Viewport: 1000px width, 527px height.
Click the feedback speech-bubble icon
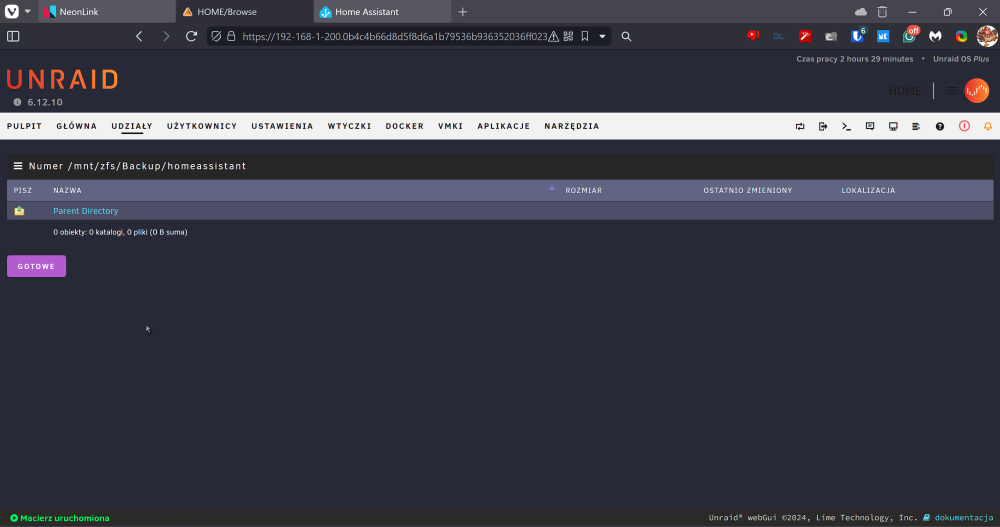click(870, 126)
